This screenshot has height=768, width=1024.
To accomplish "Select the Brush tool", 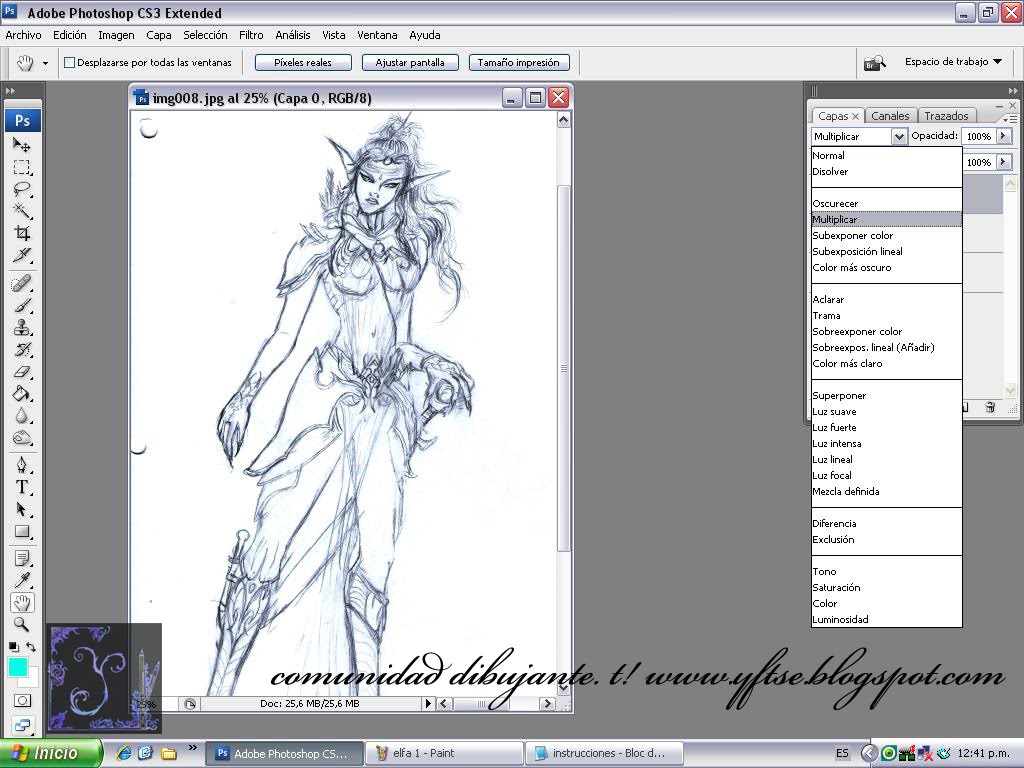I will pyautogui.click(x=22, y=306).
